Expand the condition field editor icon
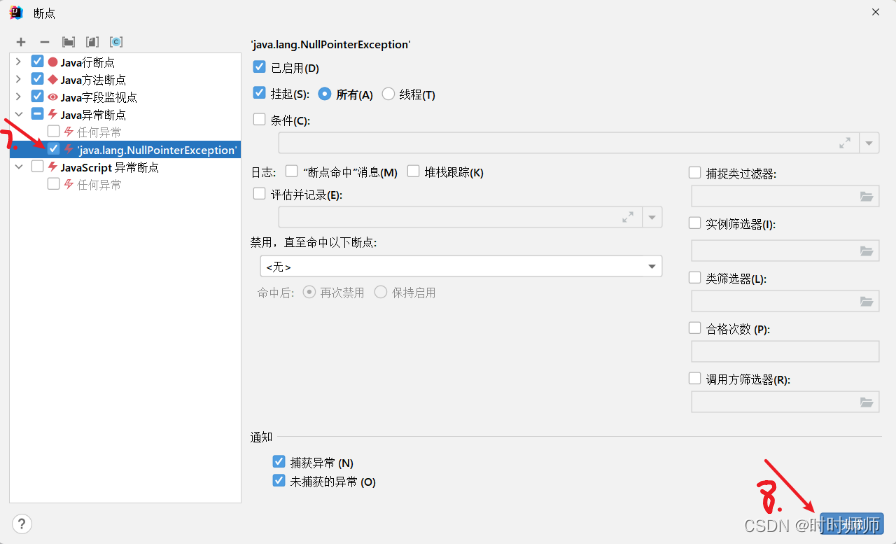 pos(845,143)
